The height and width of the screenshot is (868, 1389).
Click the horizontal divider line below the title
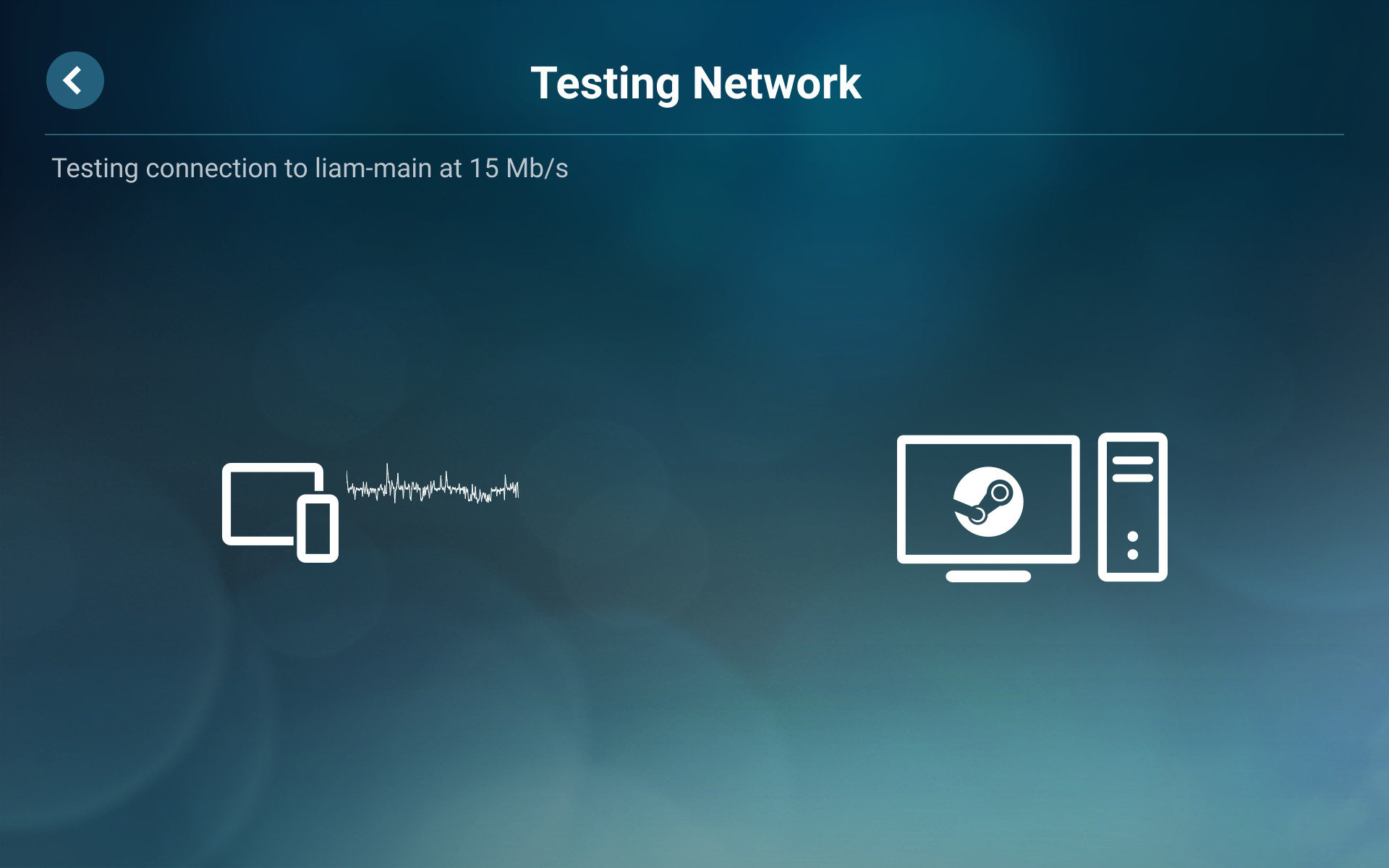coord(694,135)
